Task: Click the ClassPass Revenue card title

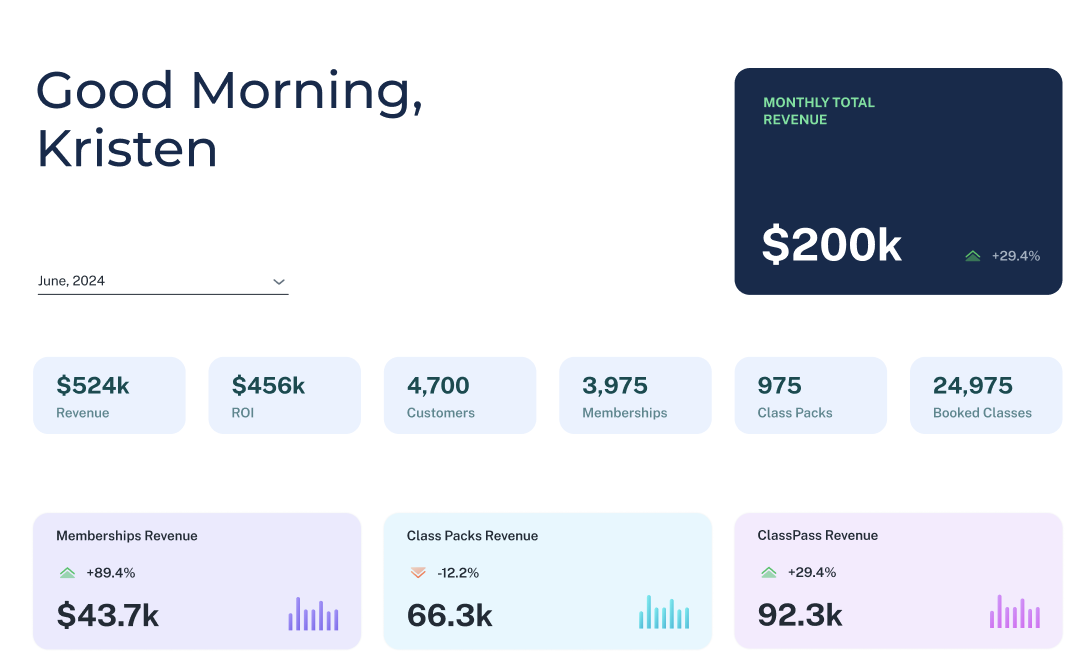Action: (818, 536)
